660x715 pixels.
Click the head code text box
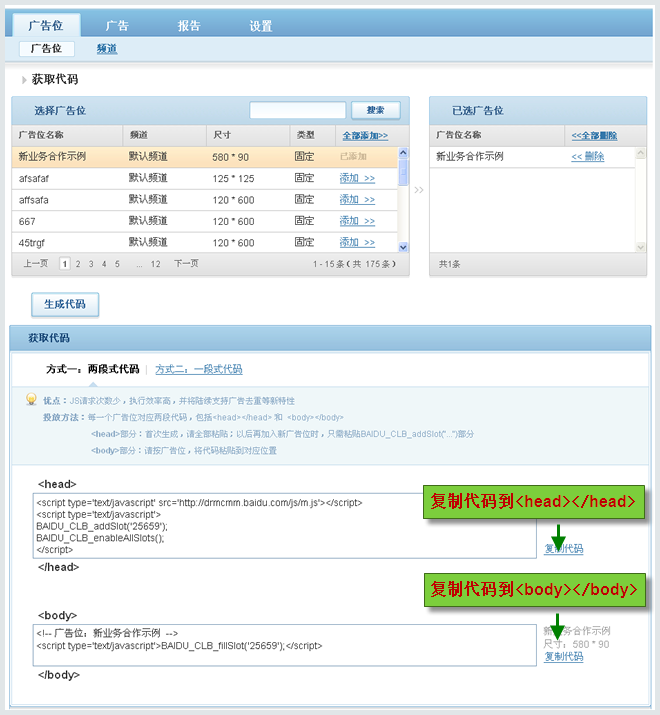pos(285,526)
